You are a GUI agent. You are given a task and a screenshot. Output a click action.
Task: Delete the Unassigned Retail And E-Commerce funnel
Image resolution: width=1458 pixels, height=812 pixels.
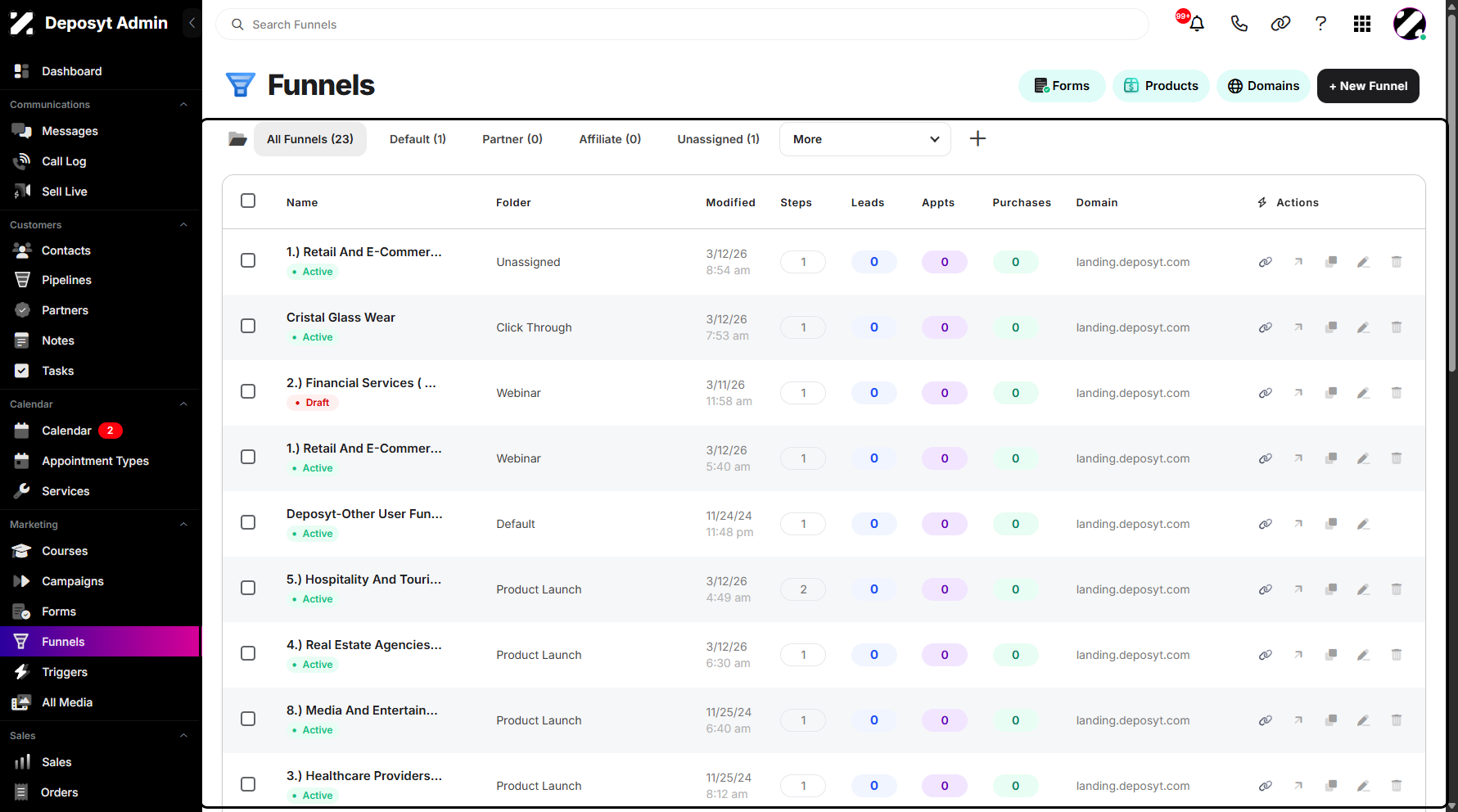click(x=1397, y=262)
